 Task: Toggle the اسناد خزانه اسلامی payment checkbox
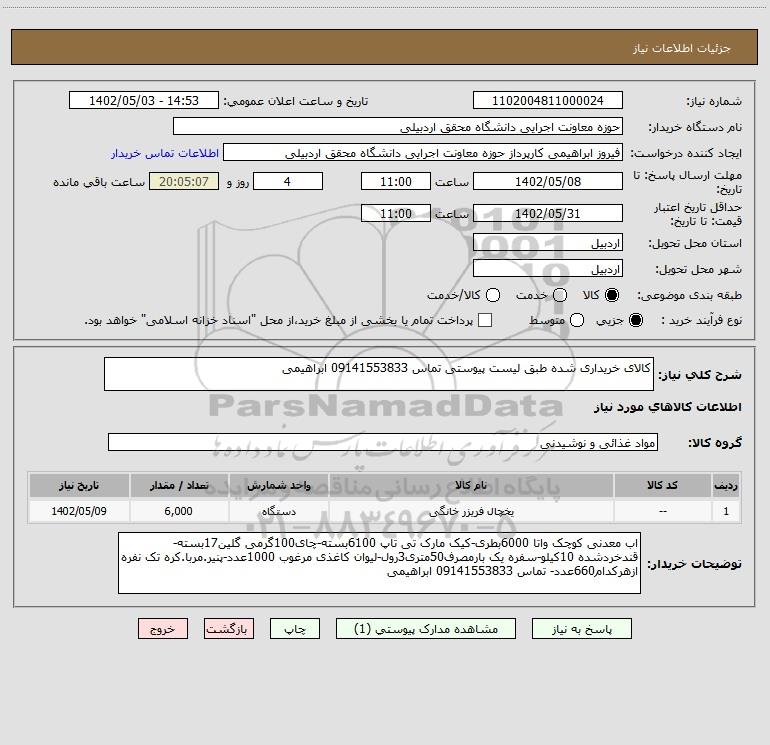point(485,320)
